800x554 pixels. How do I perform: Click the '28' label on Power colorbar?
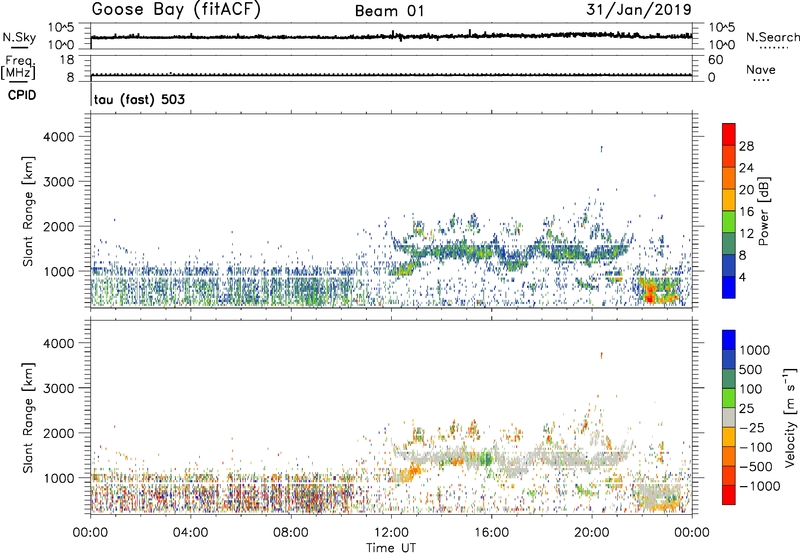pyautogui.click(x=746, y=146)
